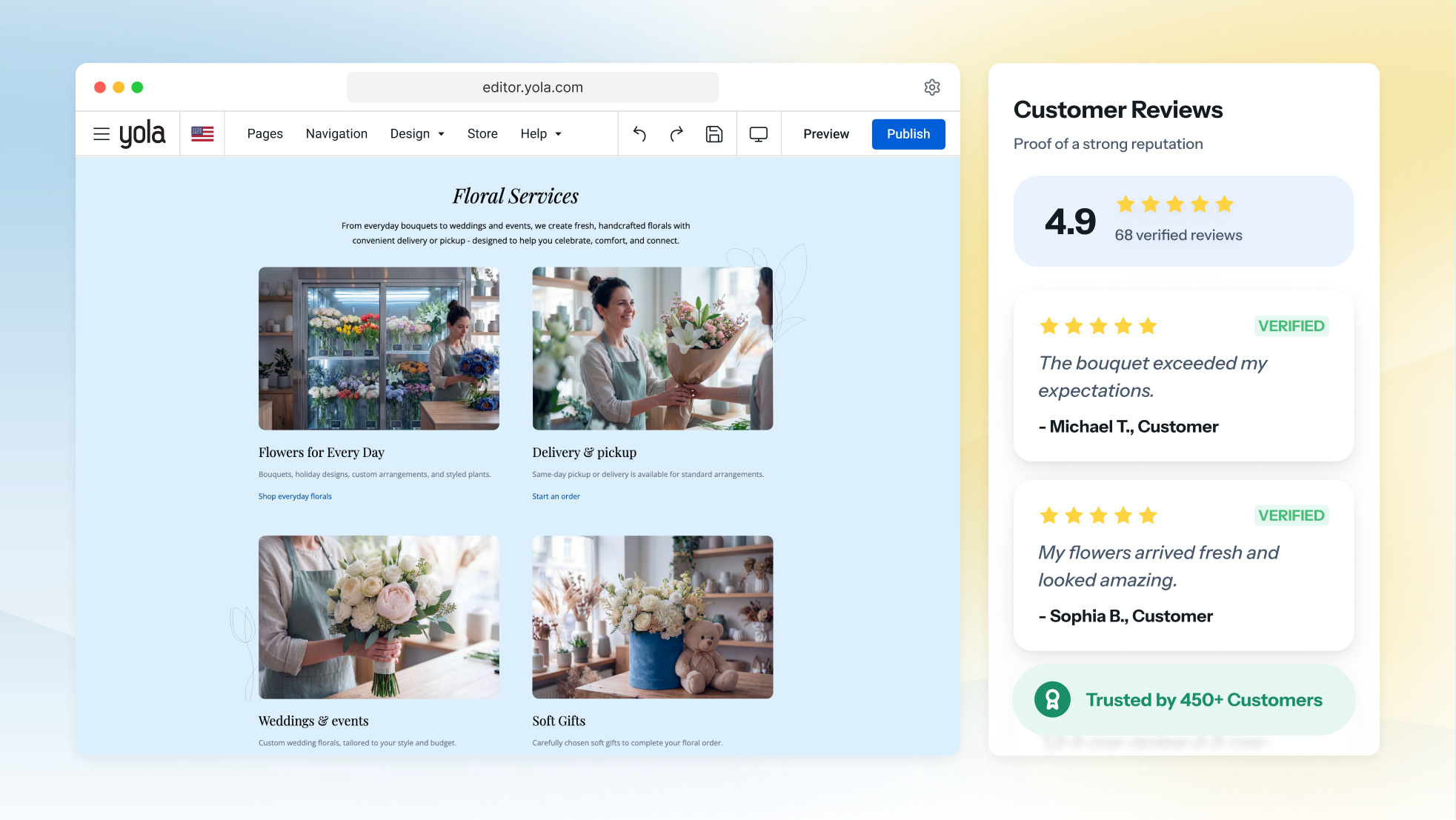
Task: Publish the website
Action: (x=908, y=134)
